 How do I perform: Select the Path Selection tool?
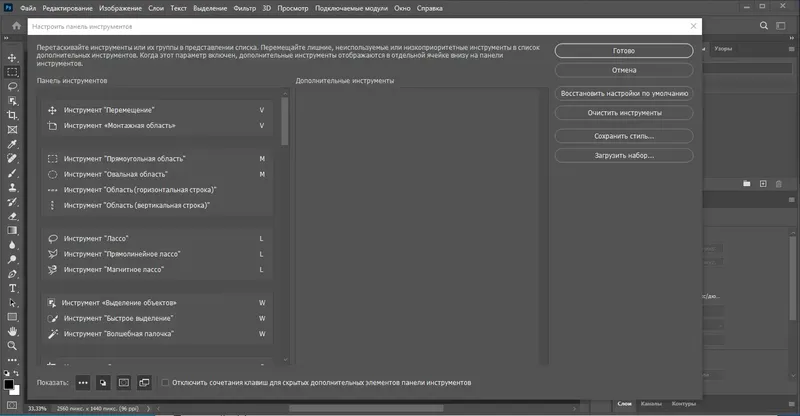click(12, 303)
